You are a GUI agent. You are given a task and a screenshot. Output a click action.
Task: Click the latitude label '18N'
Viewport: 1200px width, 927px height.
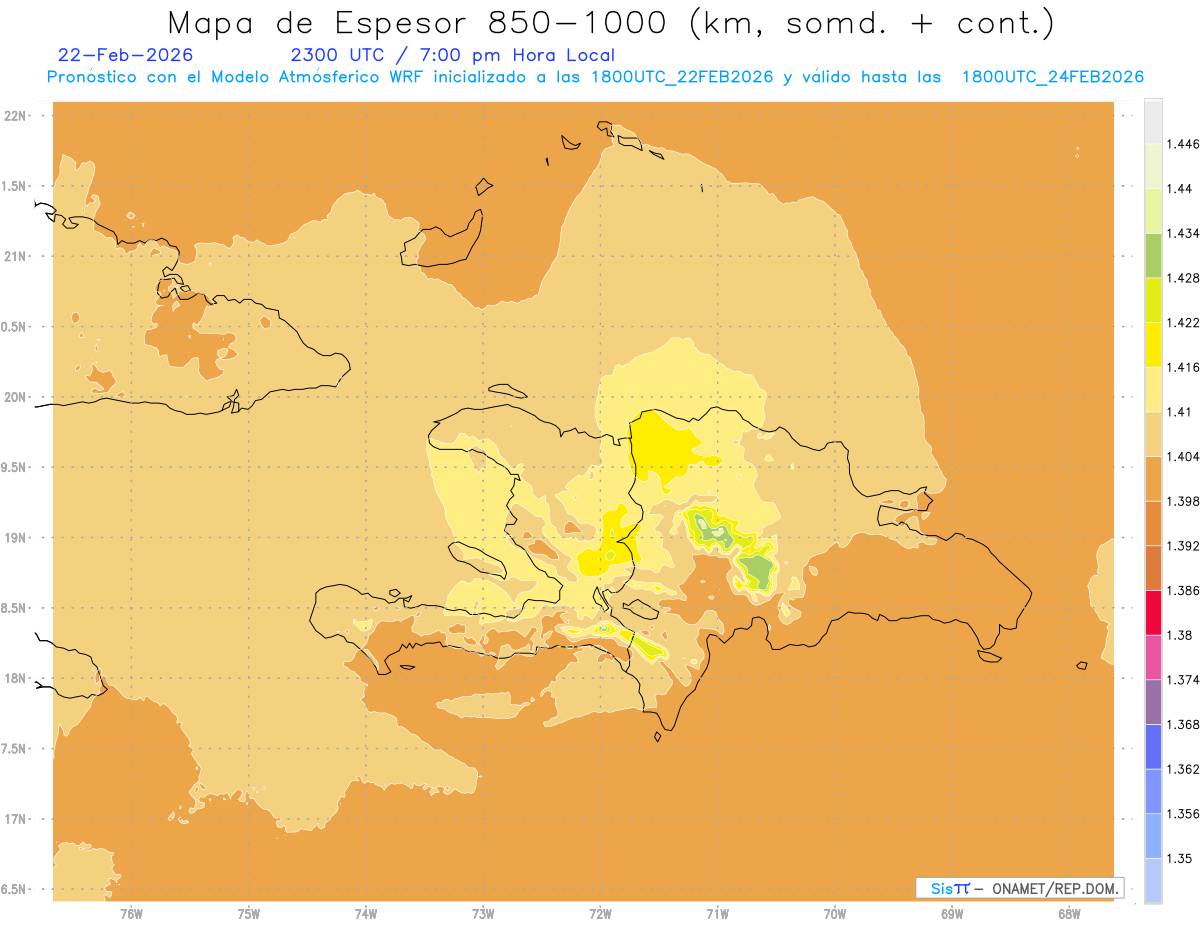(x=17, y=678)
